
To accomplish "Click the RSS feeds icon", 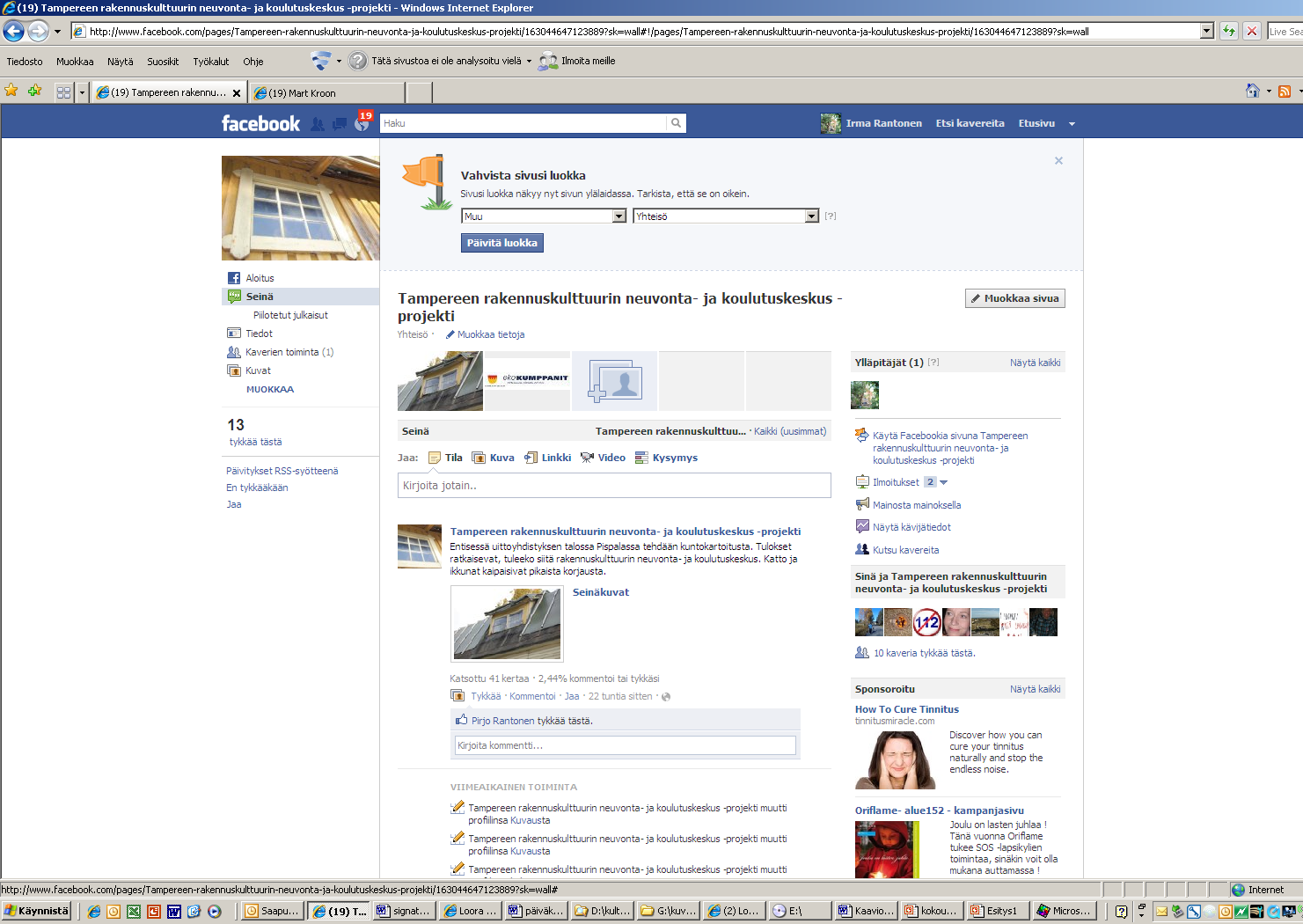I will 1285,92.
